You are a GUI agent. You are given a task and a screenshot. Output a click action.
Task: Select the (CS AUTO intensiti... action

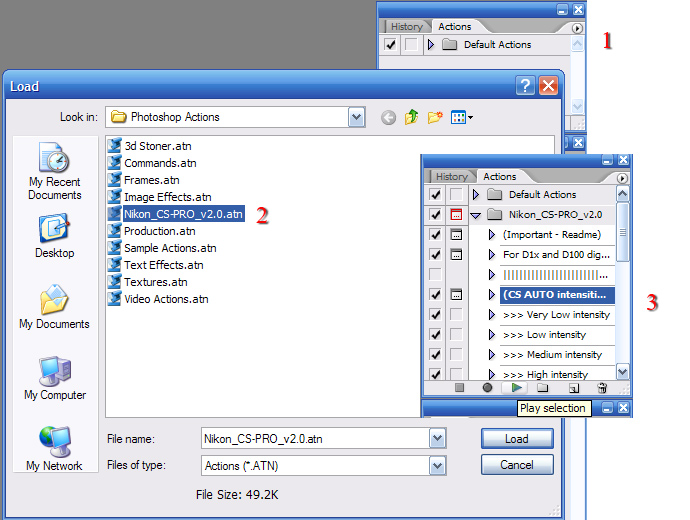pos(557,294)
